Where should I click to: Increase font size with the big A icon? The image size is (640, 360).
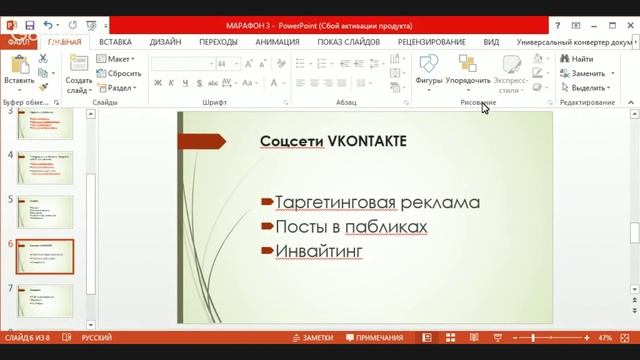tap(248, 64)
